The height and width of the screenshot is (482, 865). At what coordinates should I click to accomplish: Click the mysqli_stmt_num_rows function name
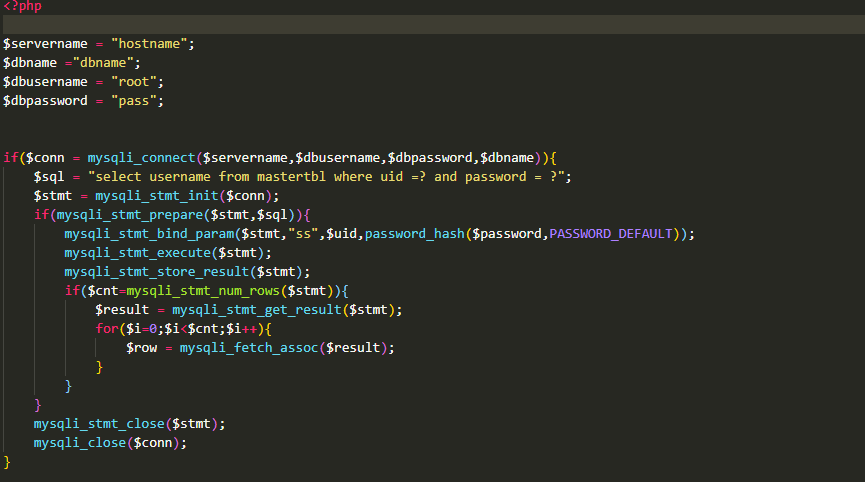click(203, 291)
